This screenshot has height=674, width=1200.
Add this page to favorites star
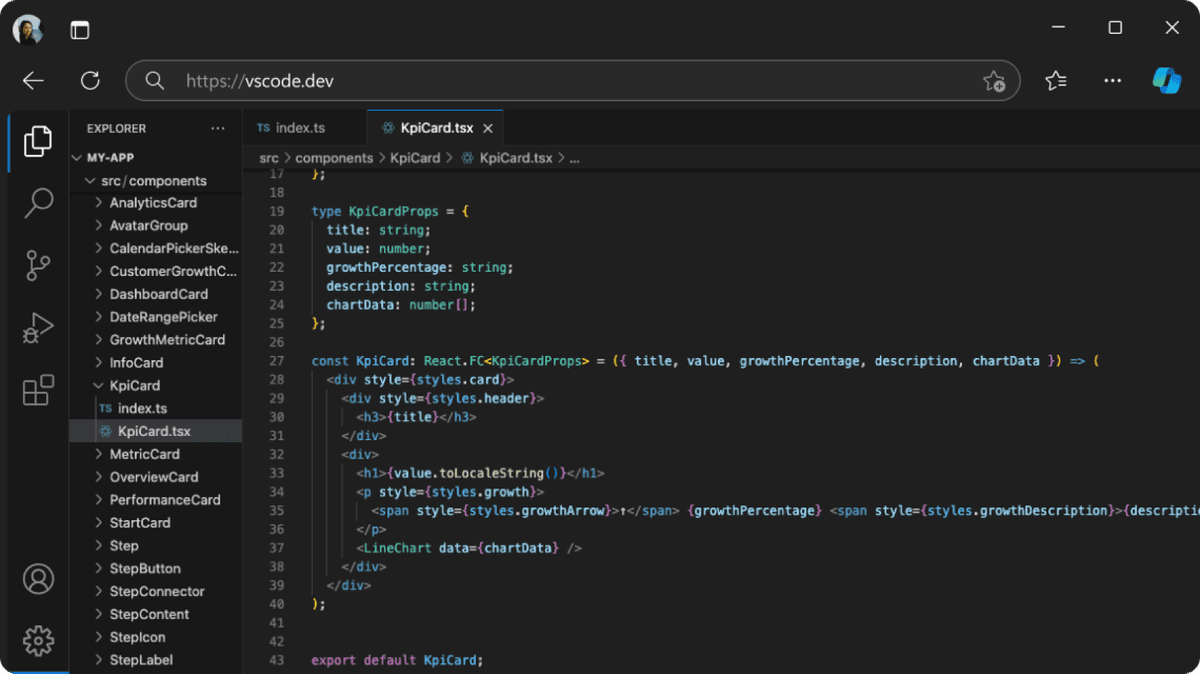pyautogui.click(x=993, y=81)
